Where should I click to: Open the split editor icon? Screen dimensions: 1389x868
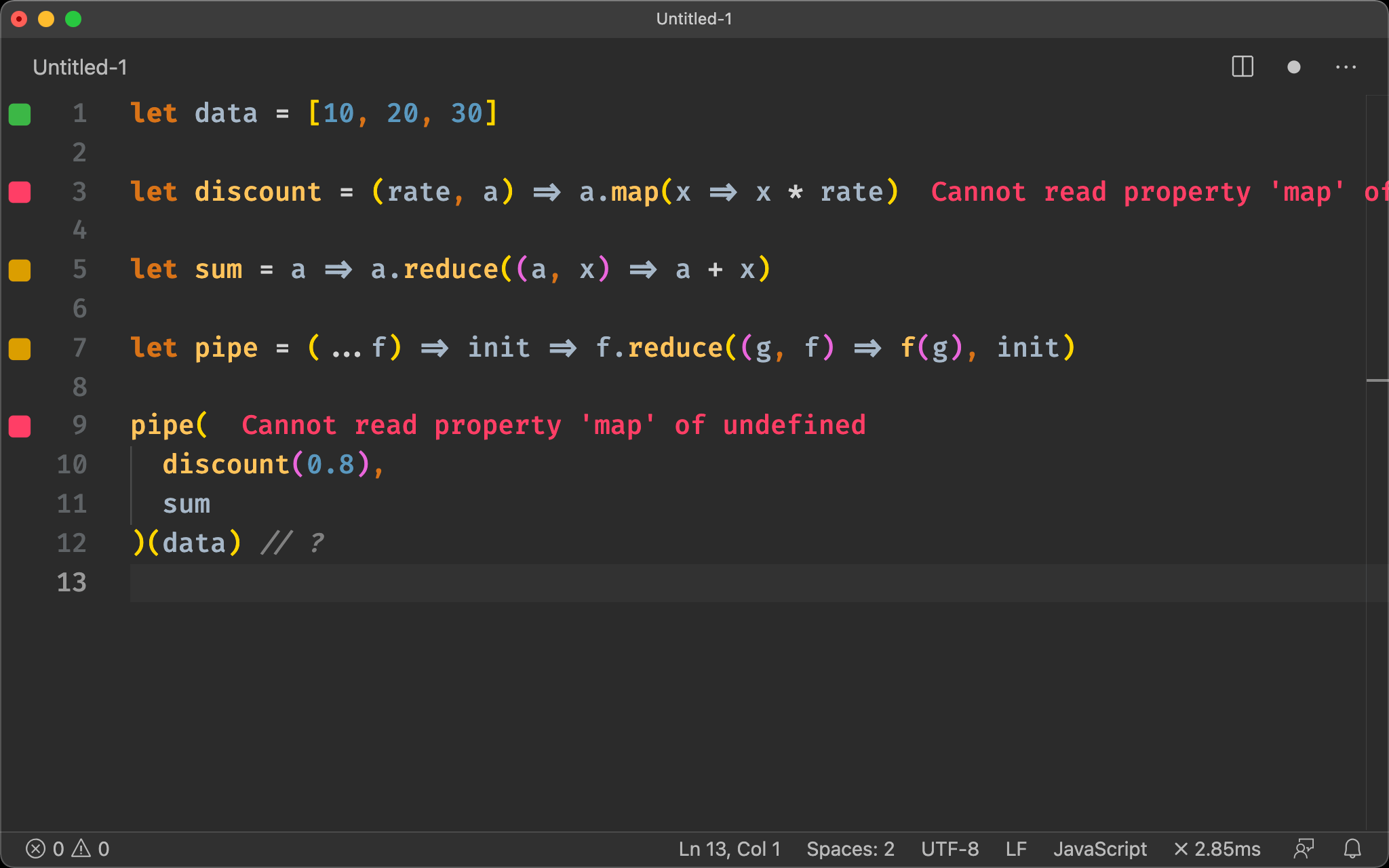tap(1241, 66)
